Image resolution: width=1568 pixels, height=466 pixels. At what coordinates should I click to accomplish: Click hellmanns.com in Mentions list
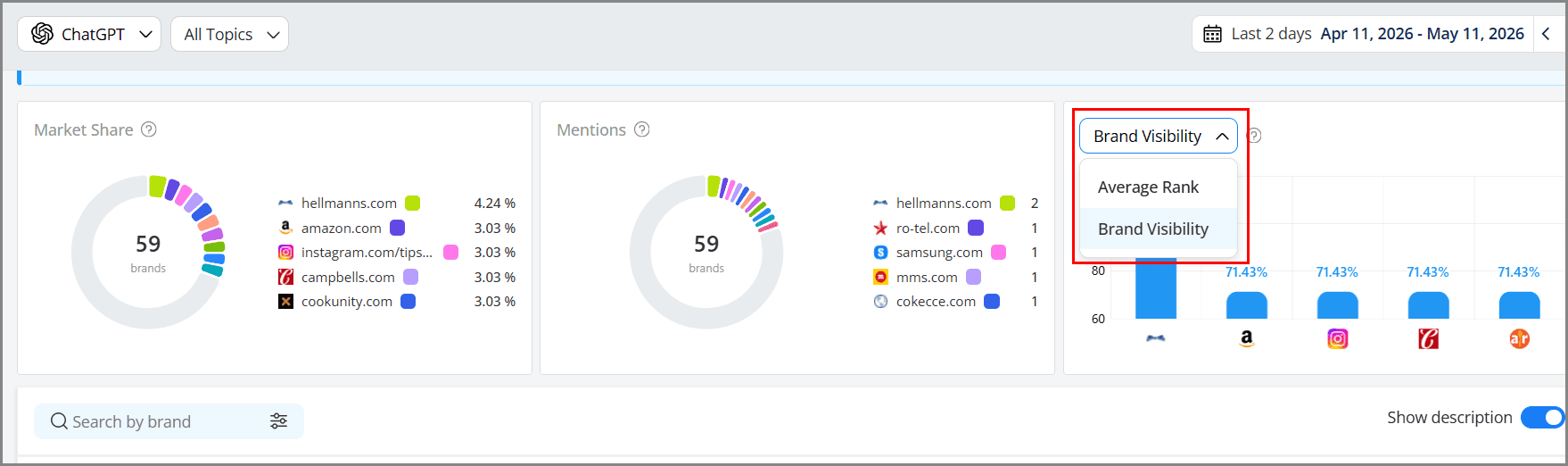pos(944,204)
